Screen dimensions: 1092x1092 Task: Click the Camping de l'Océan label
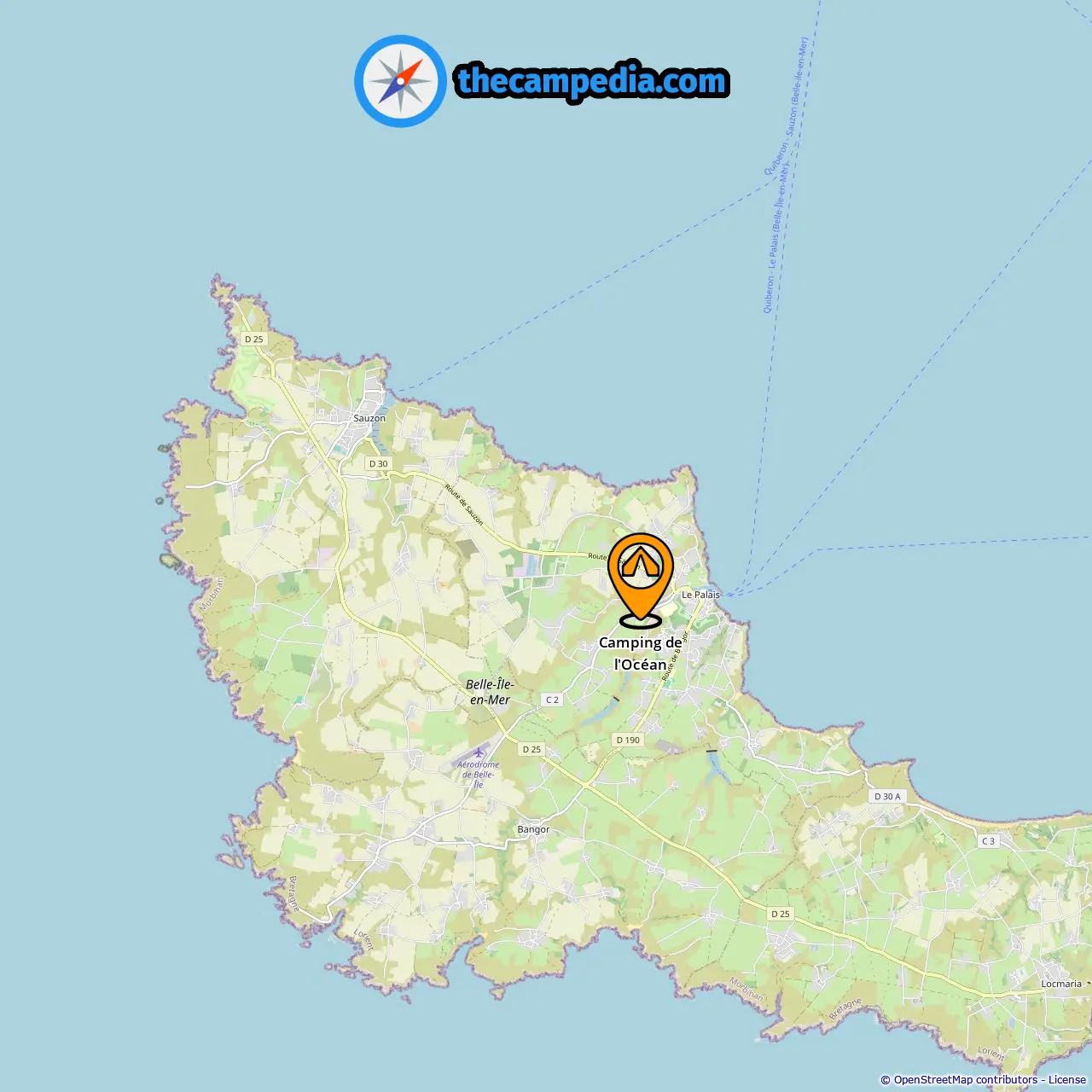(641, 653)
